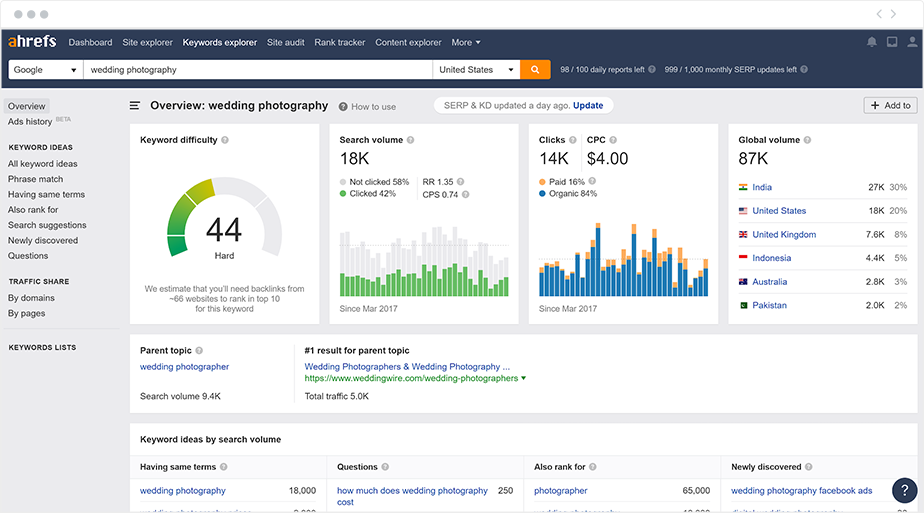Open Ads history in the sidebar
This screenshot has height=513, width=924.
pos(30,121)
